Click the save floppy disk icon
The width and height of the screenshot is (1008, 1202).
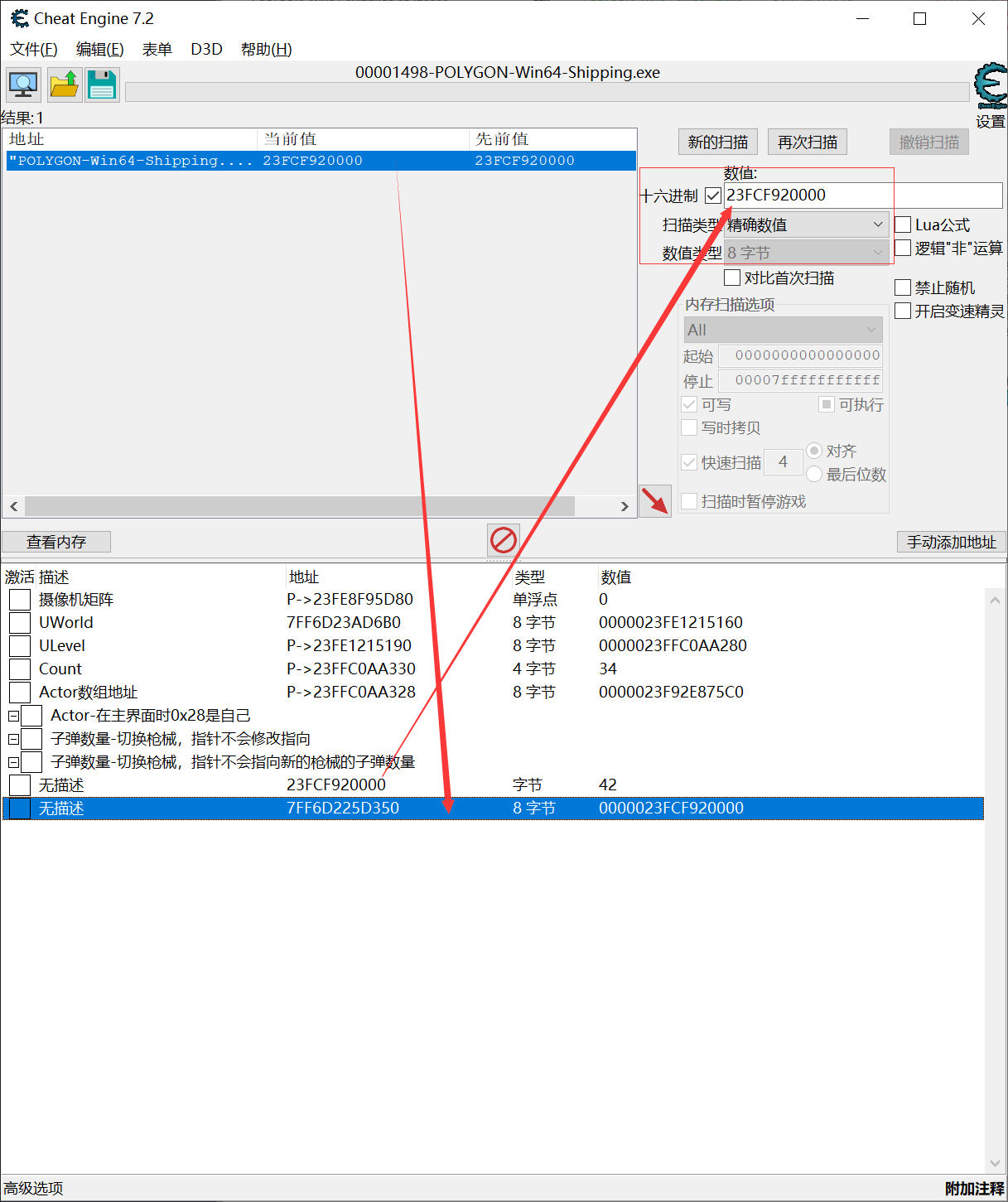coord(102,84)
